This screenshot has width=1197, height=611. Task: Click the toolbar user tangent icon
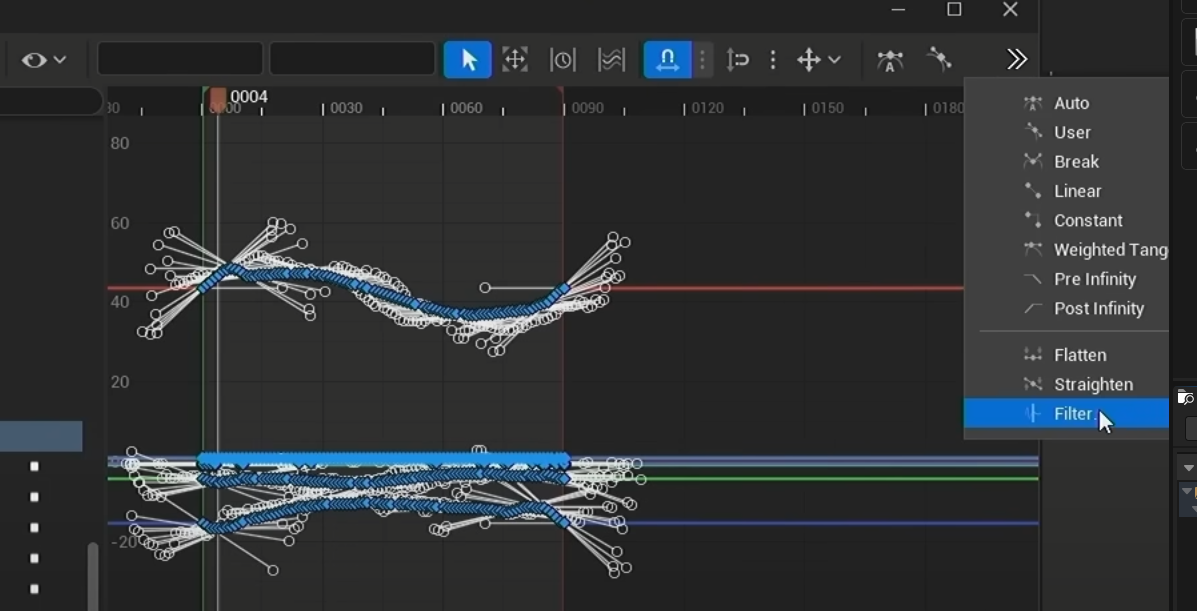click(x=938, y=60)
